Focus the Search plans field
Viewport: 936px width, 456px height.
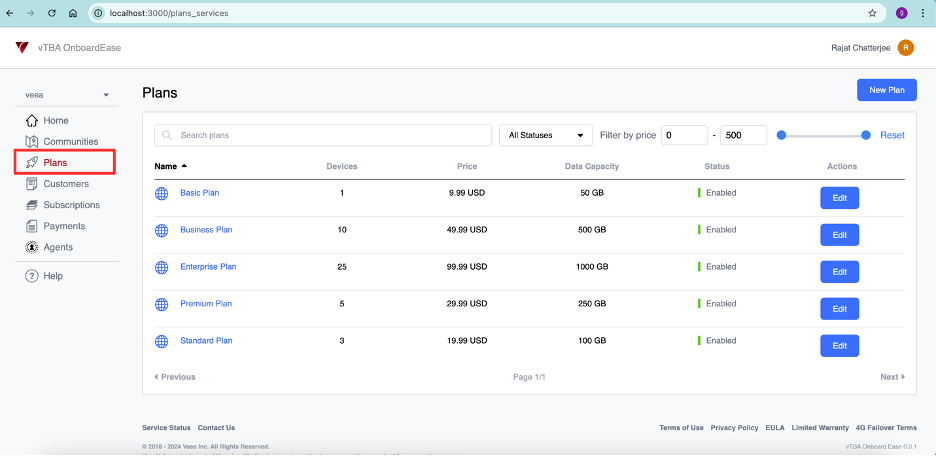click(x=323, y=135)
